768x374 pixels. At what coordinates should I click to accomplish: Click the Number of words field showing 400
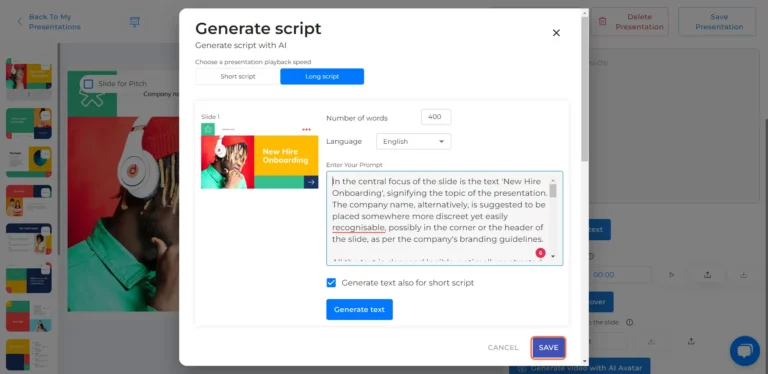(435, 117)
